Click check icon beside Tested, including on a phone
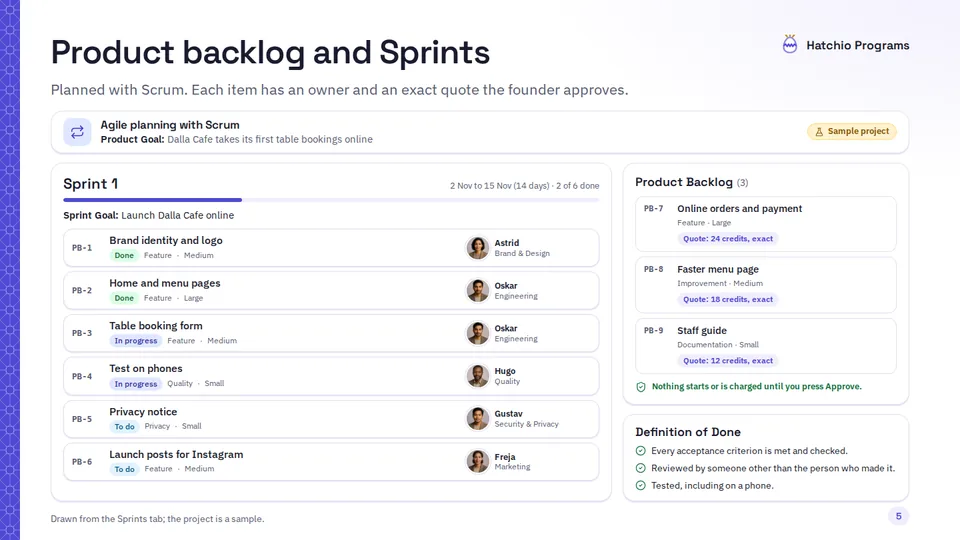Screen dimensions: 960x540 pyautogui.click(x=640, y=486)
